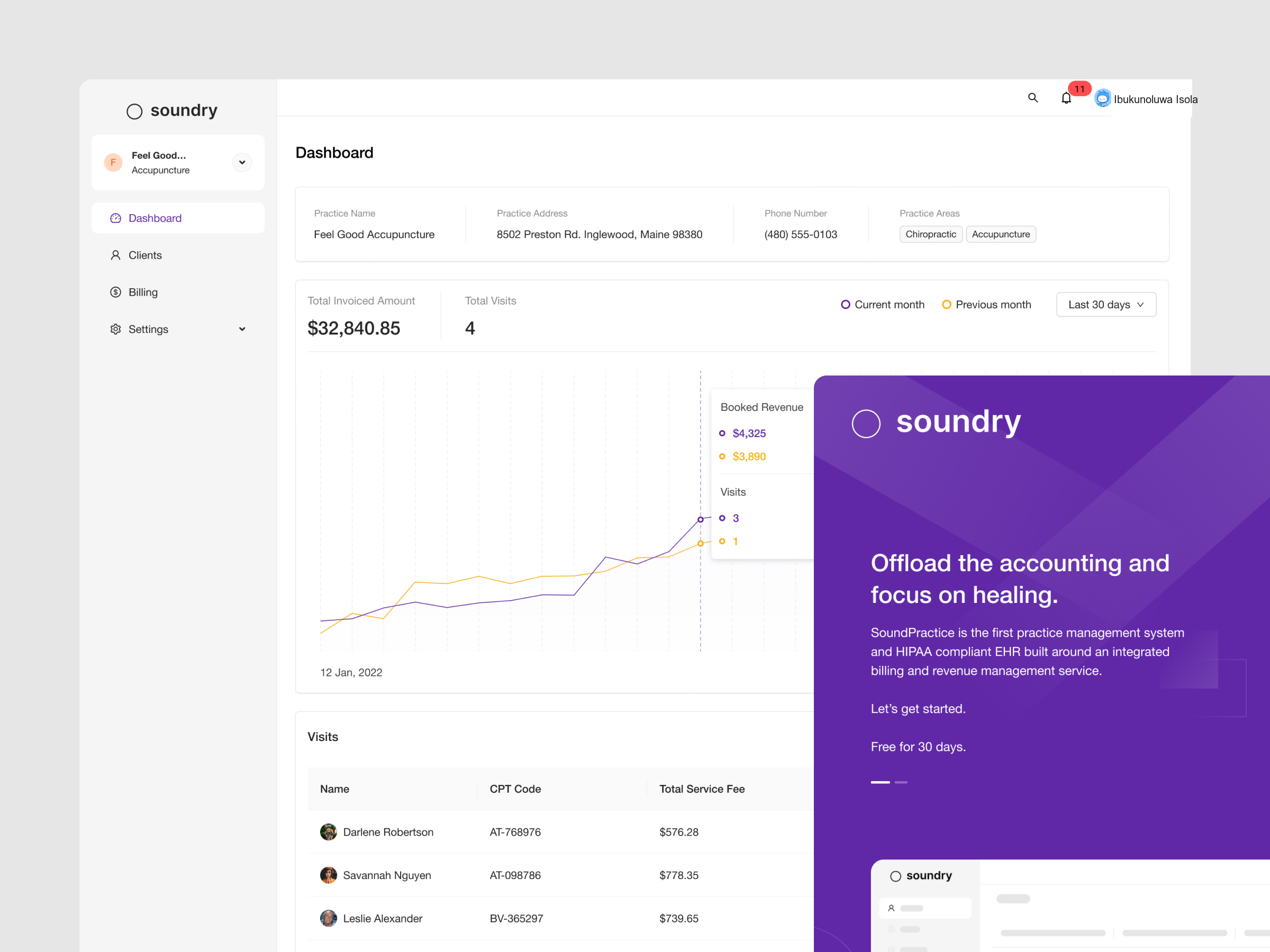This screenshot has height=952, width=1270.
Task: Go to Clients in sidebar
Action: click(178, 255)
